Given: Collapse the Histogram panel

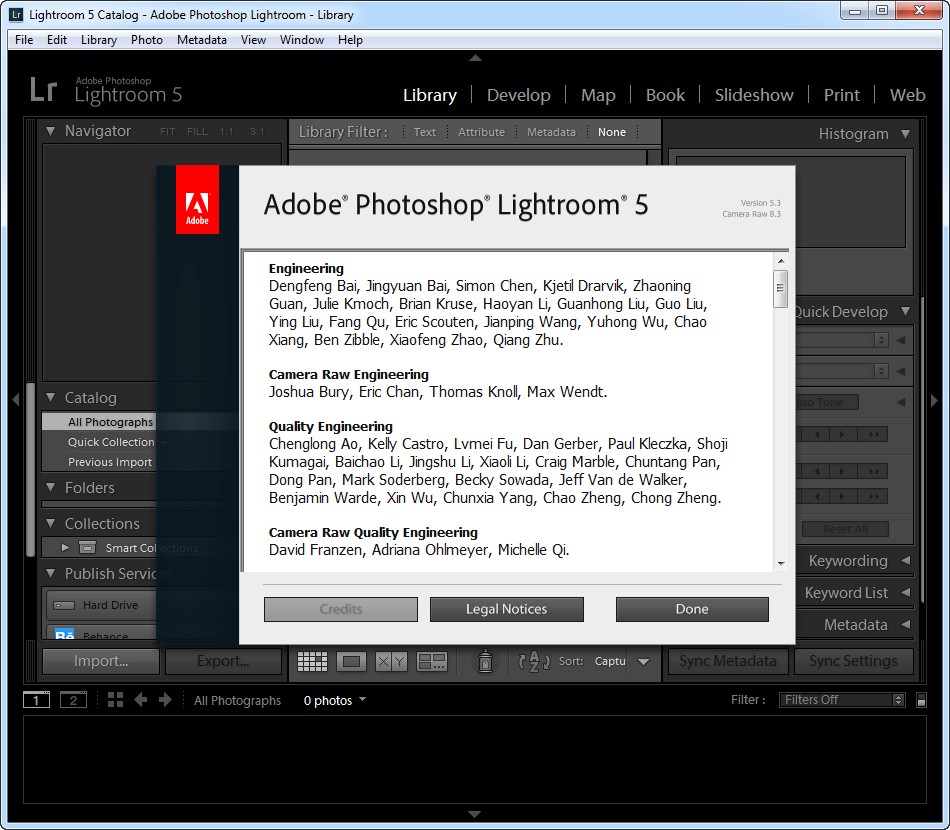Looking at the screenshot, I should click(x=905, y=134).
